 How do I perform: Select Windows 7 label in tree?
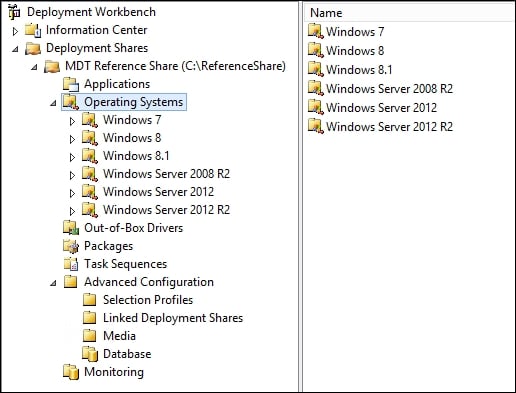(x=132, y=120)
